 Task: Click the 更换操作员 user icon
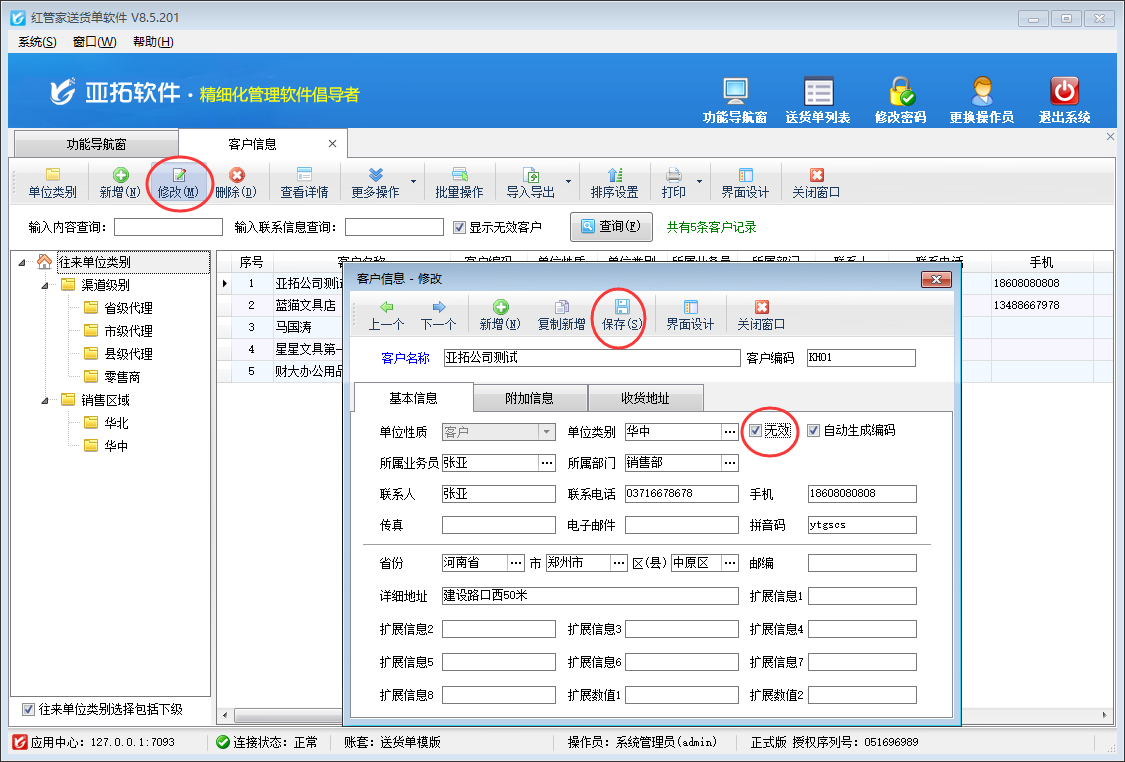[x=981, y=92]
